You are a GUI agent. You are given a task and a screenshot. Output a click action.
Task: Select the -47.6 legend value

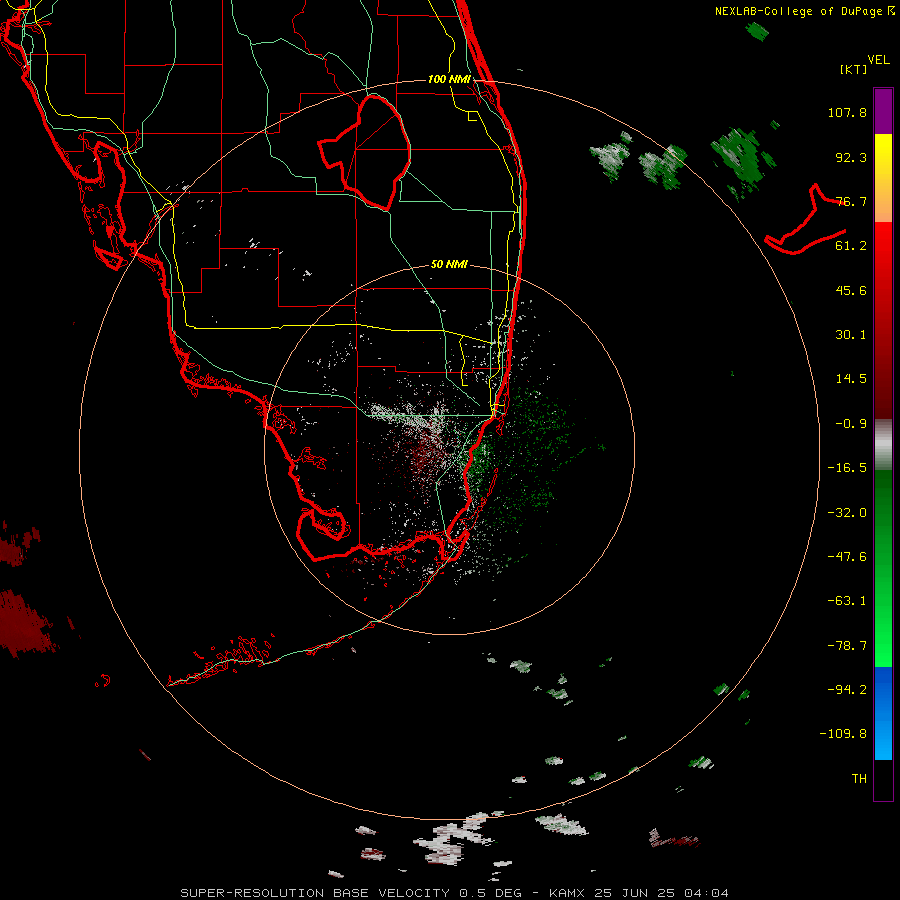coord(847,557)
